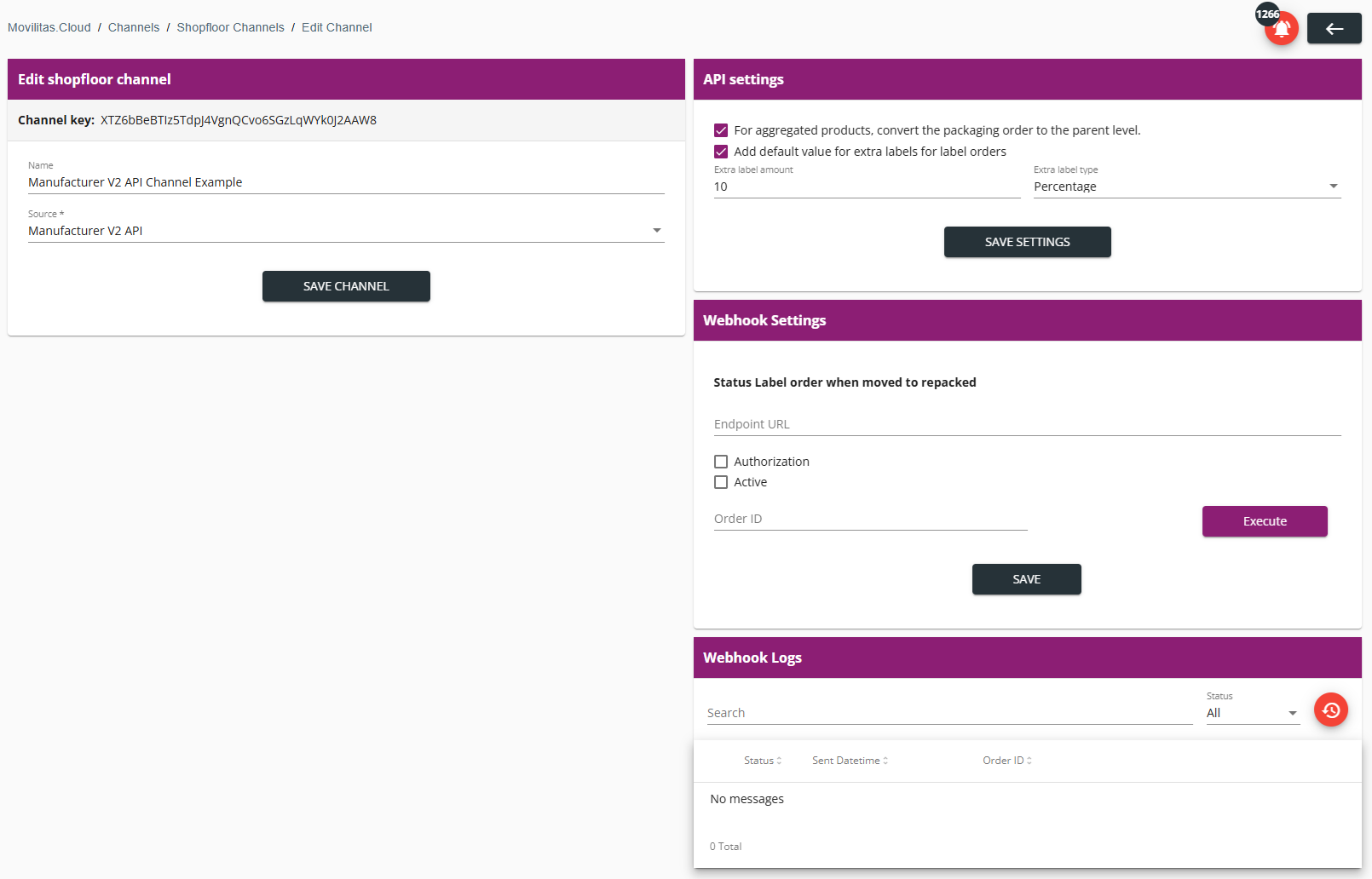Refresh webhook logs with the history icon
Image resolution: width=1372 pixels, height=879 pixels.
coord(1331,710)
